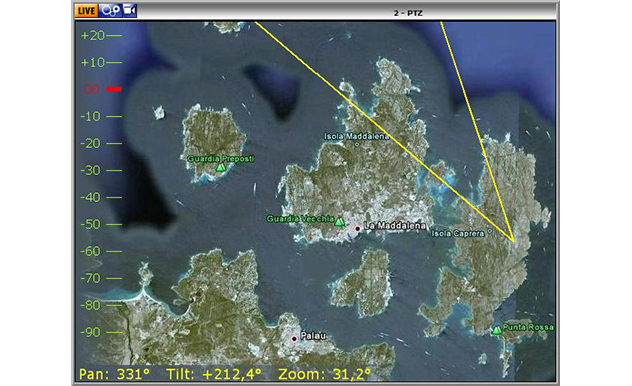
Task: Click the orange LIVE indicator button
Action: coord(86,10)
